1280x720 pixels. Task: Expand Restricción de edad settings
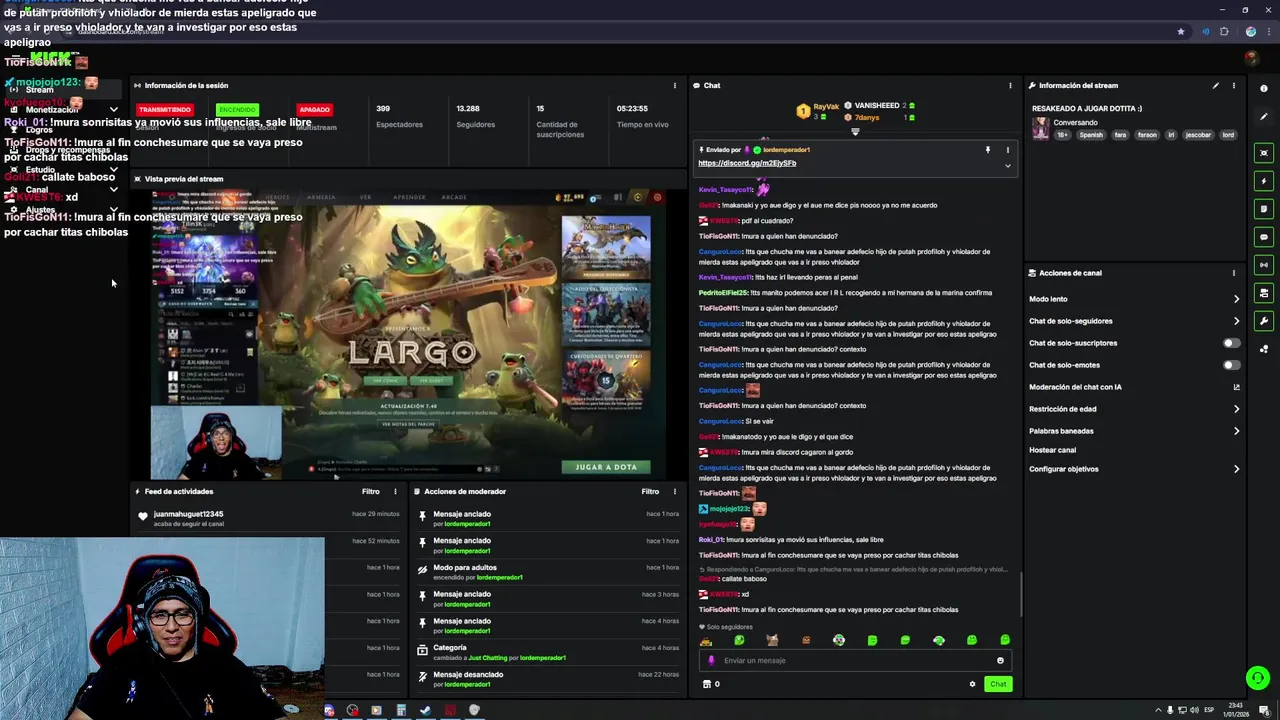(x=1236, y=409)
